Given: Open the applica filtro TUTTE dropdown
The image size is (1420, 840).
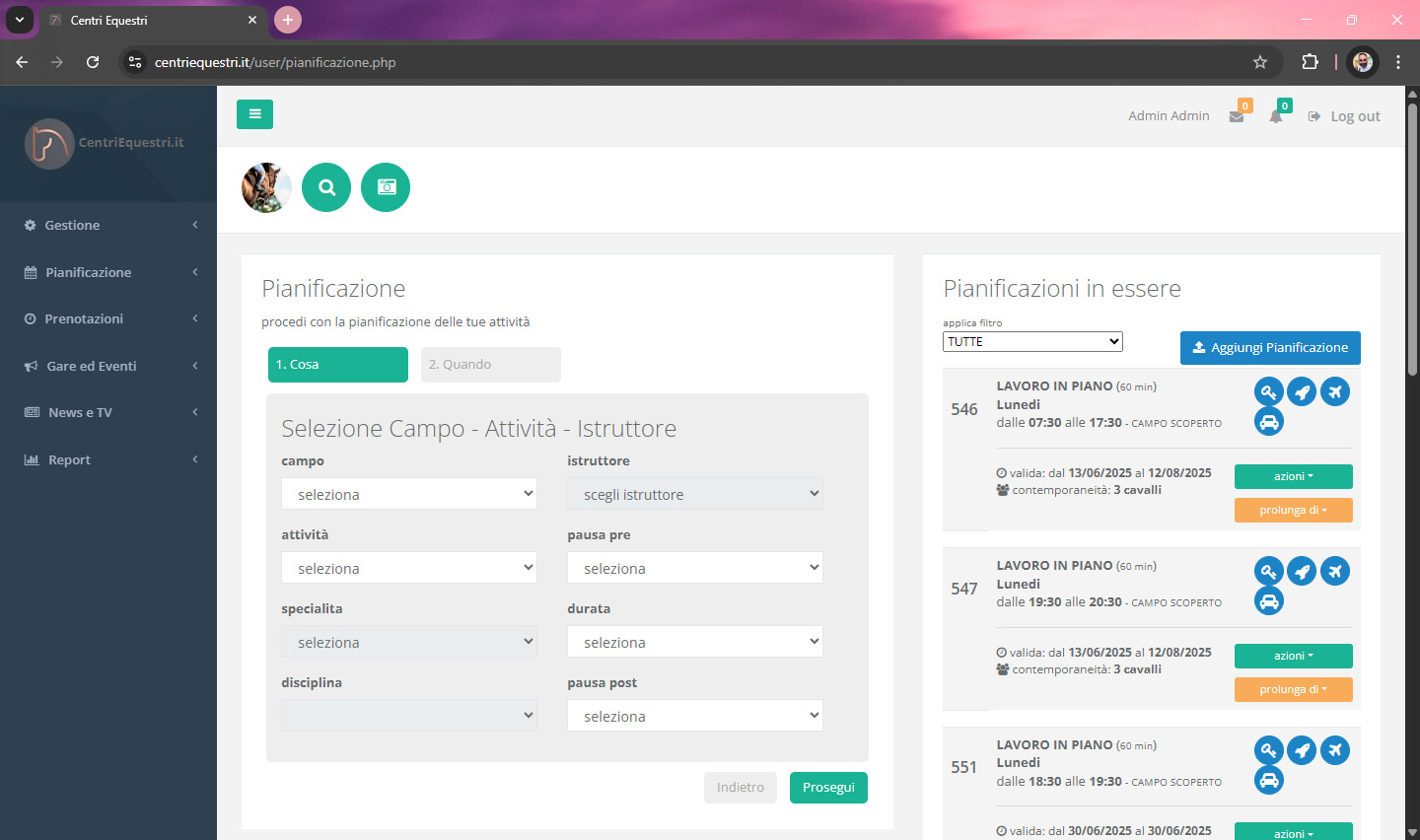Looking at the screenshot, I should click(x=1032, y=341).
